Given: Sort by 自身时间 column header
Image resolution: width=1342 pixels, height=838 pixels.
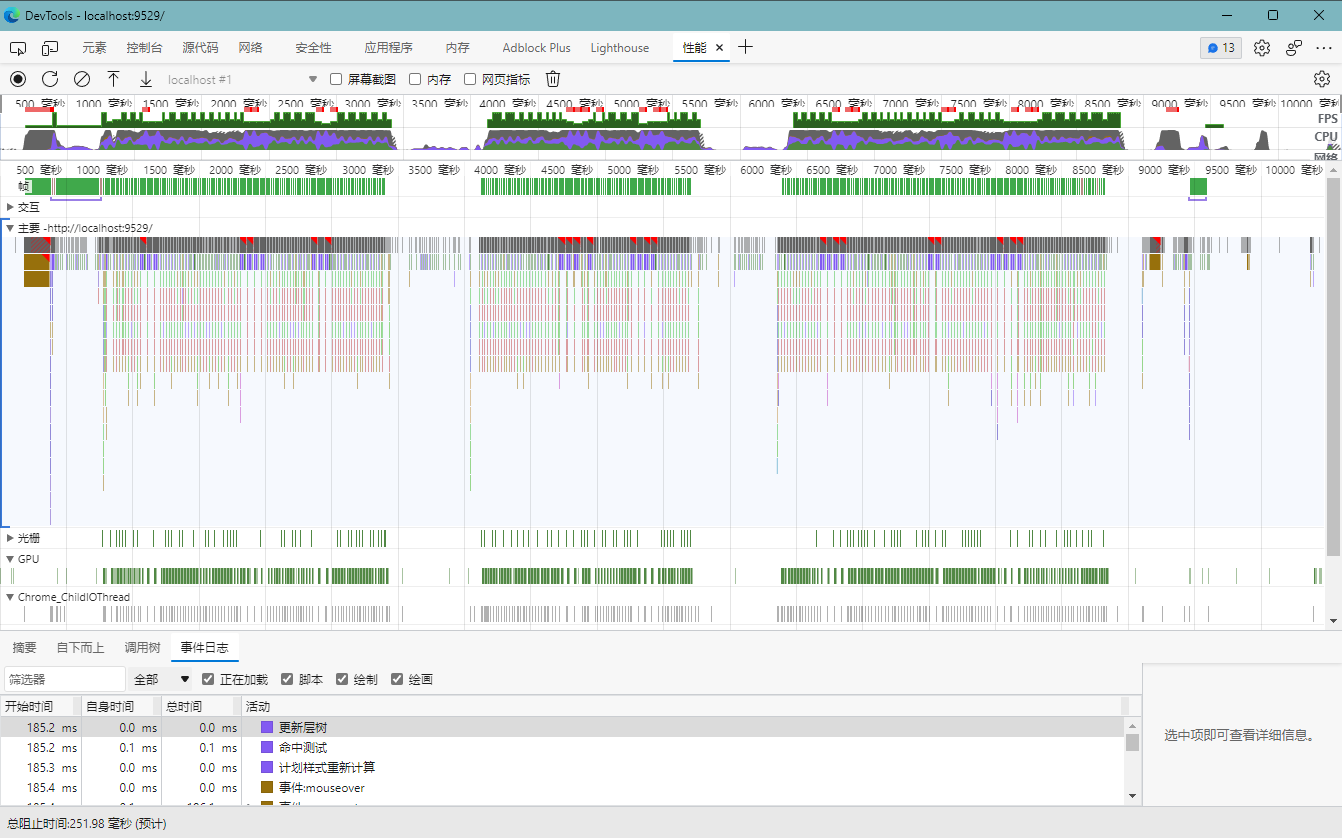Looking at the screenshot, I should (x=121, y=707).
